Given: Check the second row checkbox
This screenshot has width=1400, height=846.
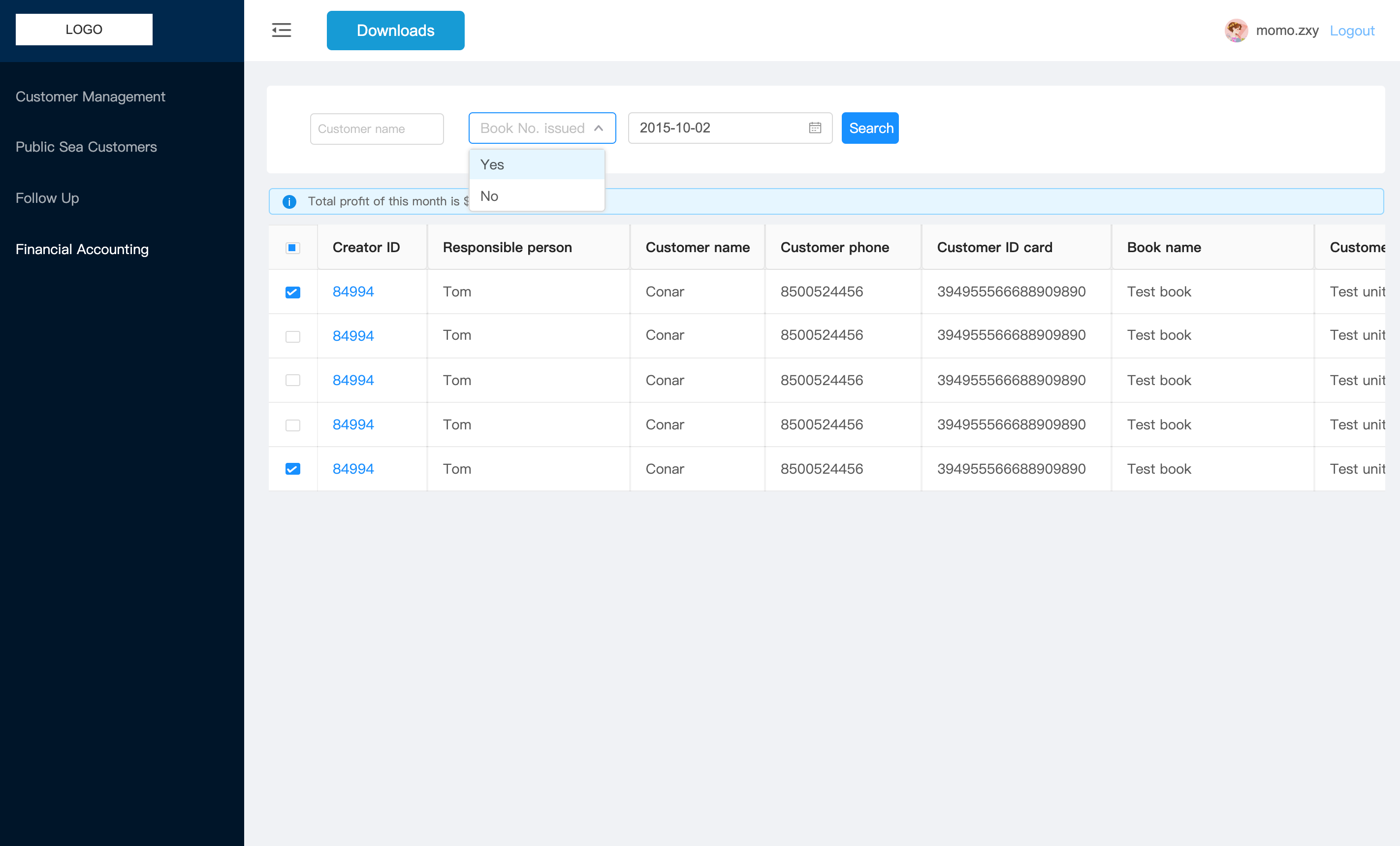Looking at the screenshot, I should tap(292, 336).
